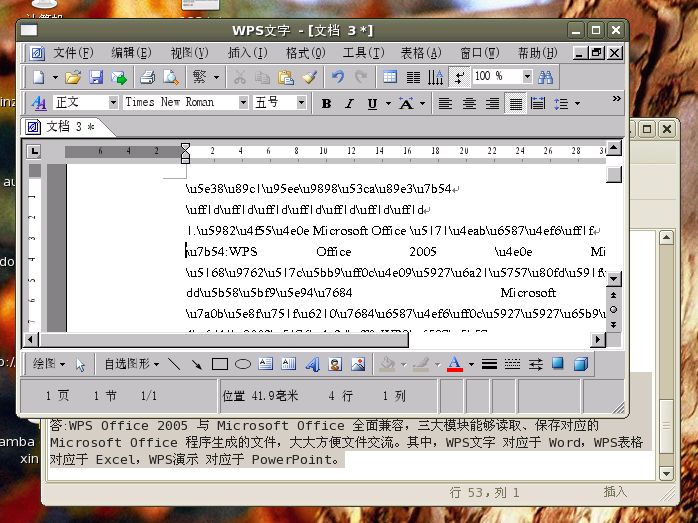Click the Format Painter brush icon
698x523 pixels.
(x=309, y=77)
